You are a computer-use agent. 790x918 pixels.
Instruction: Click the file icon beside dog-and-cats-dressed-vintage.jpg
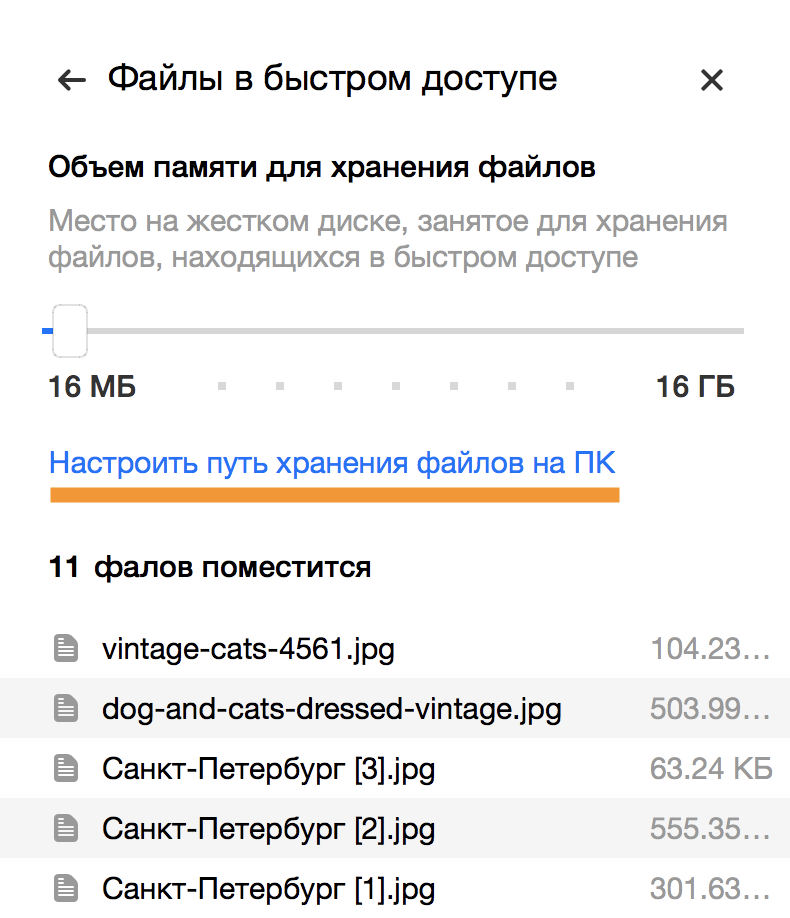click(x=66, y=710)
